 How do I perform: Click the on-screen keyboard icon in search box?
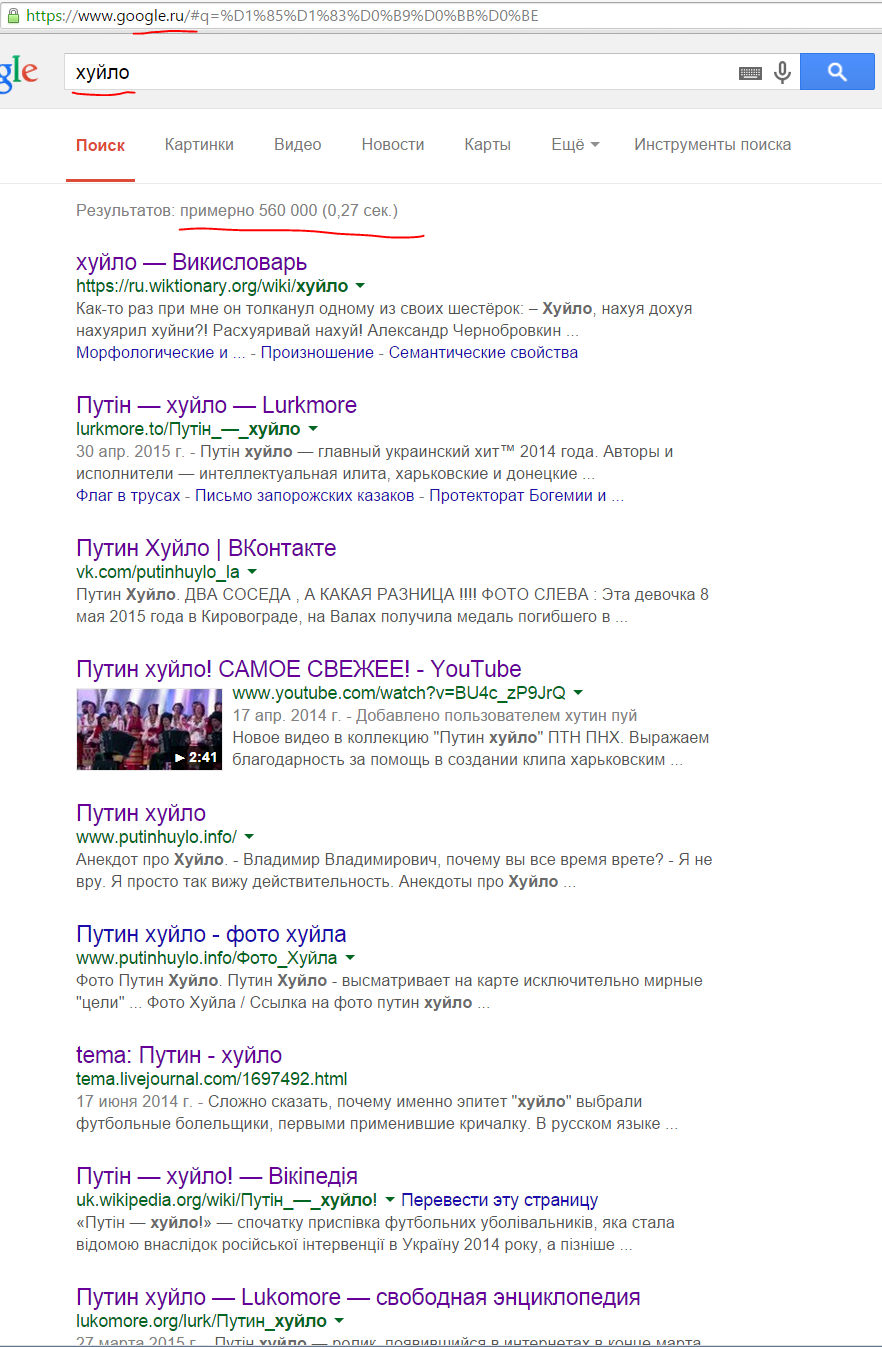(x=750, y=73)
